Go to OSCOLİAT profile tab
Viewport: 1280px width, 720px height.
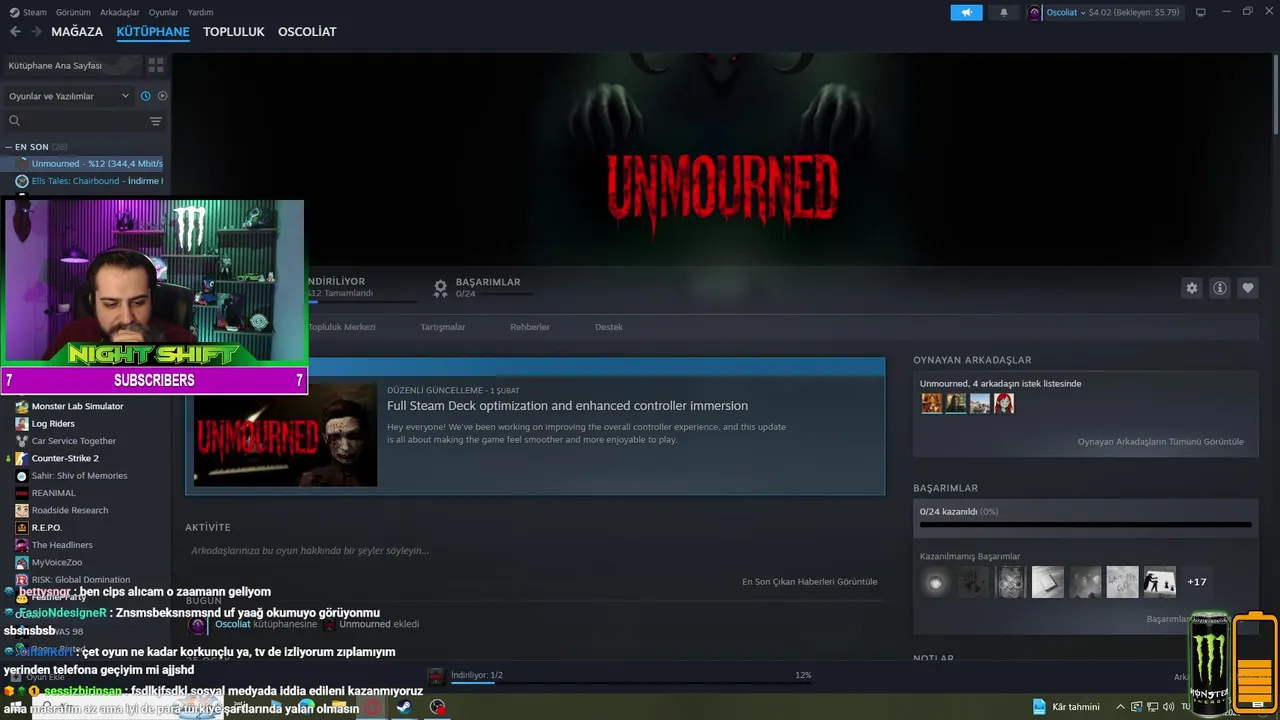pyautogui.click(x=307, y=32)
